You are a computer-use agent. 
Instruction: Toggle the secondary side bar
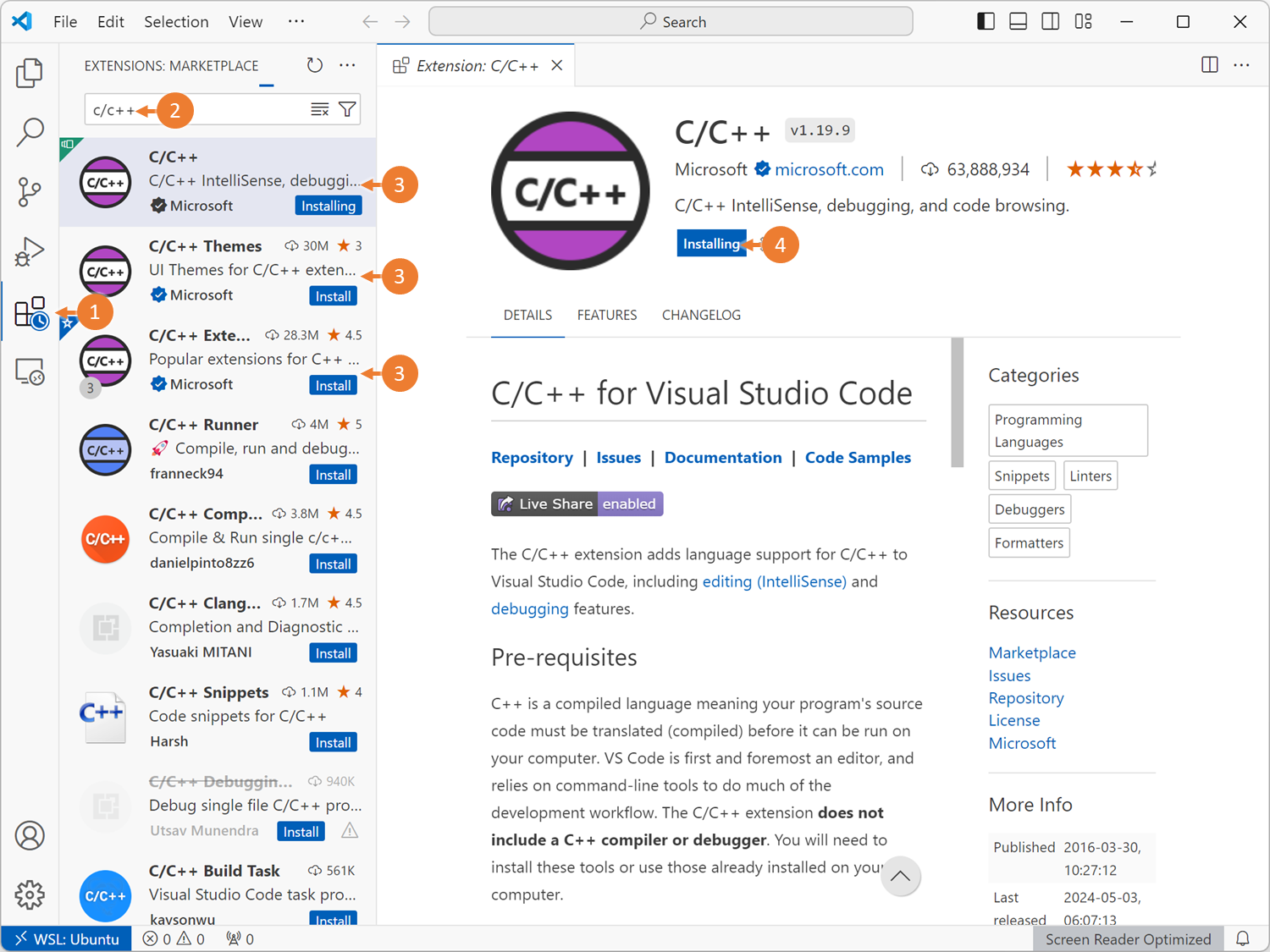[1051, 22]
